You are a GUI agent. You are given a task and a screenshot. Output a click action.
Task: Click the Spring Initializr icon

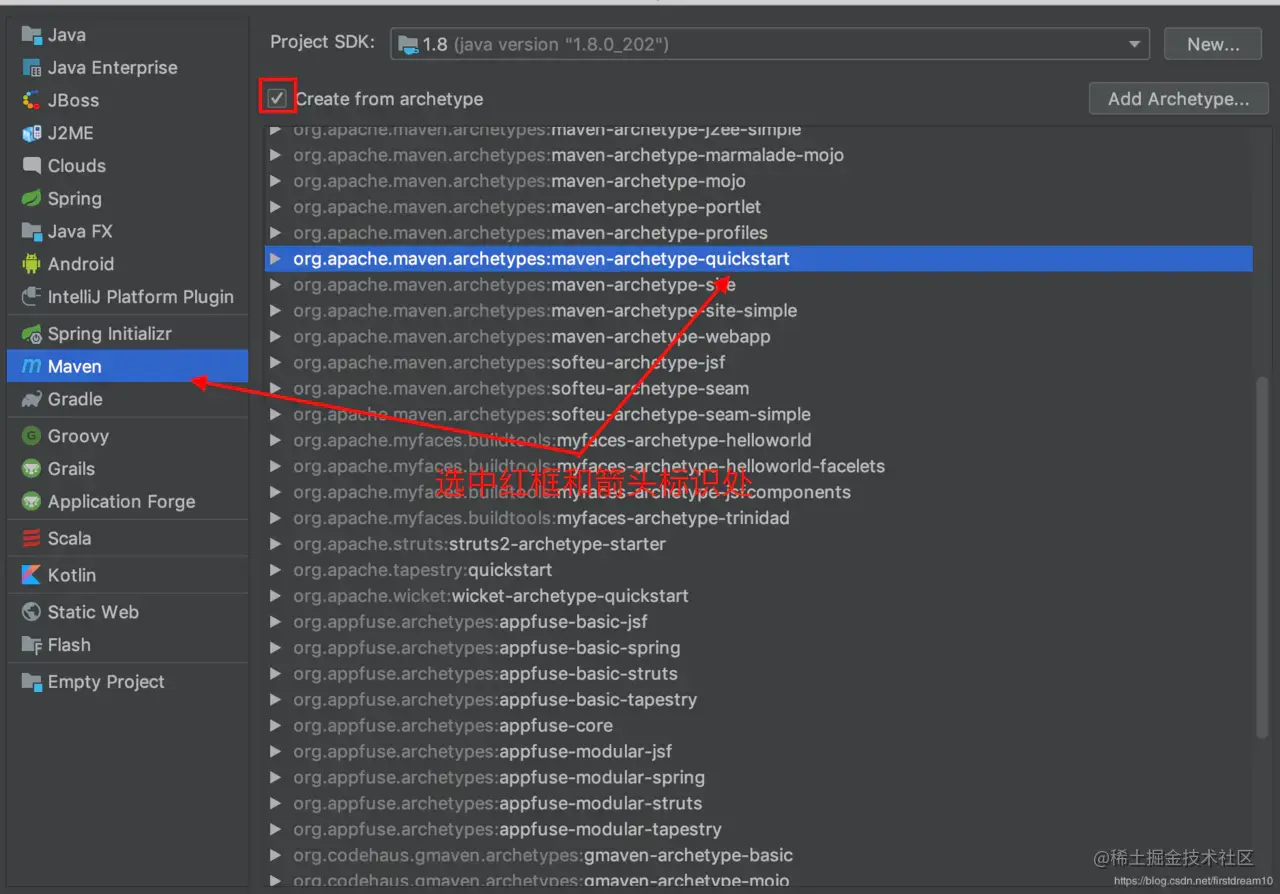tap(31, 334)
